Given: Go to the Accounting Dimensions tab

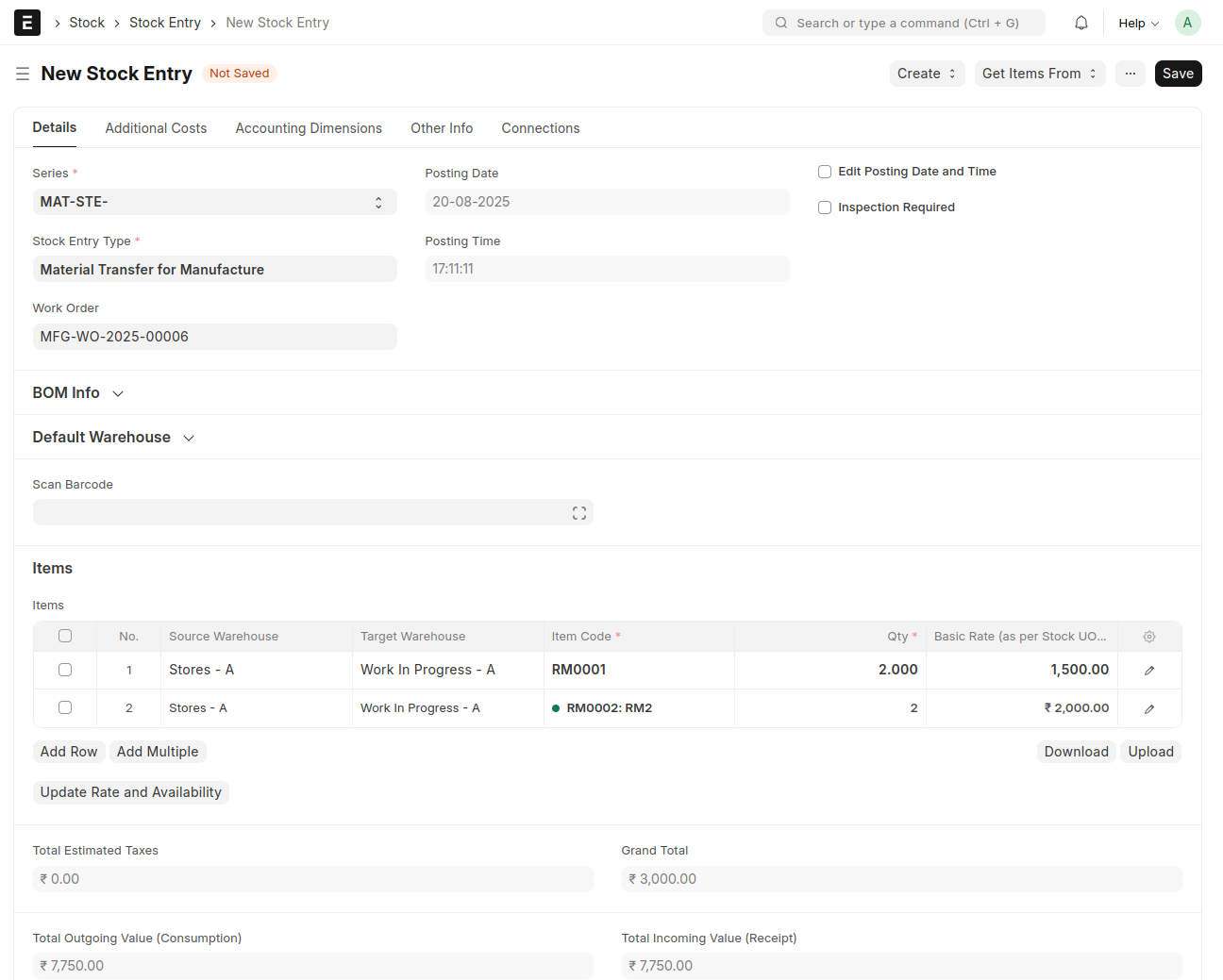Looking at the screenshot, I should [x=309, y=128].
